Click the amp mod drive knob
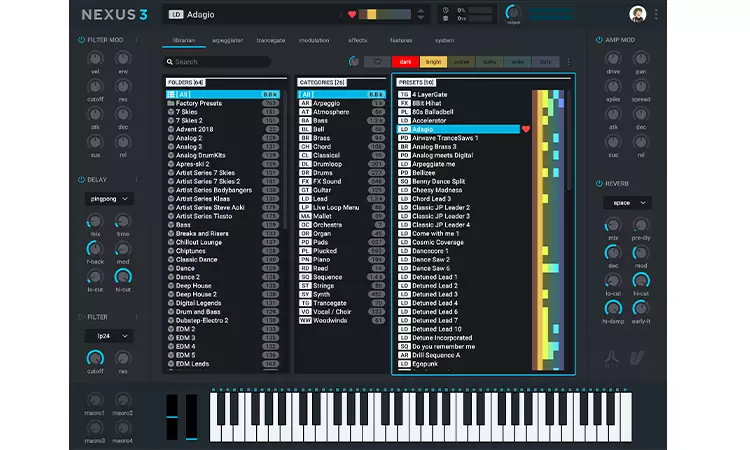750x450 pixels. pyautogui.click(x=613, y=58)
